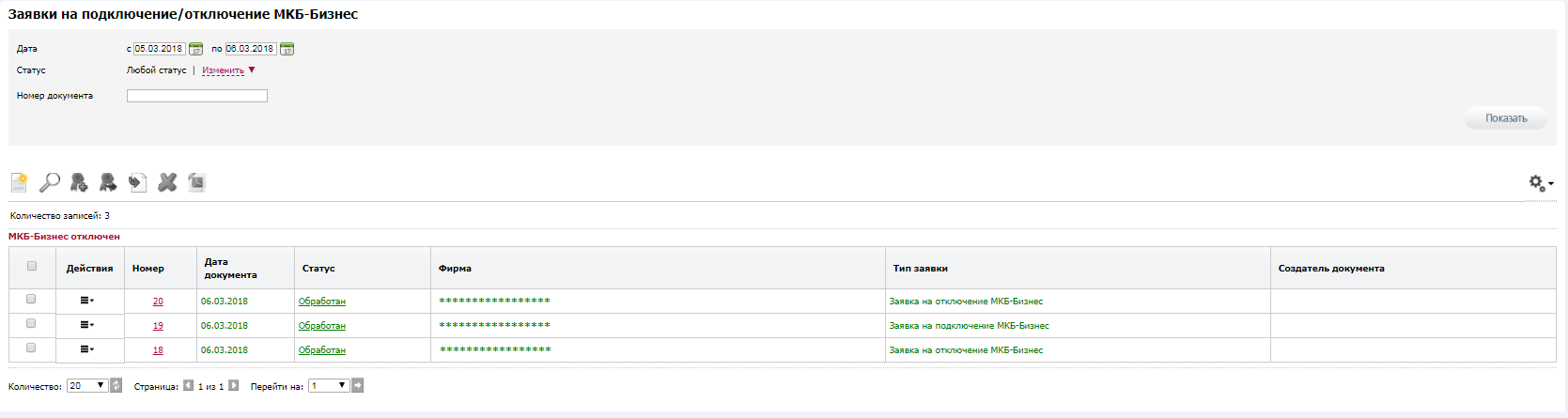Open actions menu for document 20
This screenshot has width=1568, height=418.
coord(87,301)
